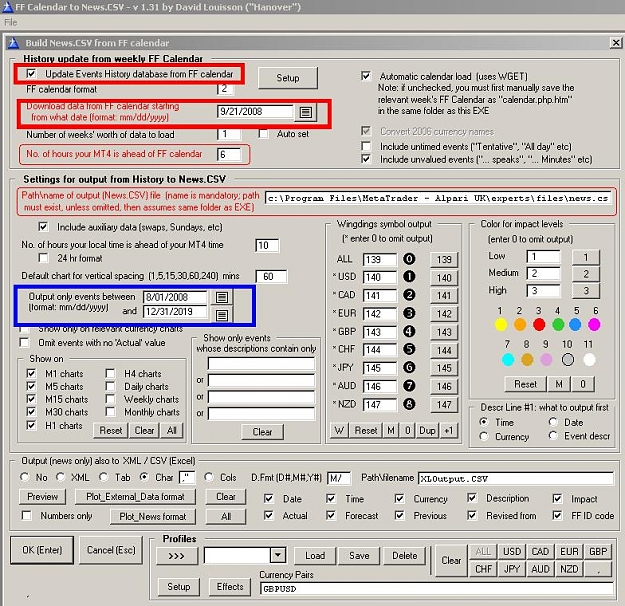
Task: Click the Wingdings symbol 0 for ALL
Action: (409, 259)
